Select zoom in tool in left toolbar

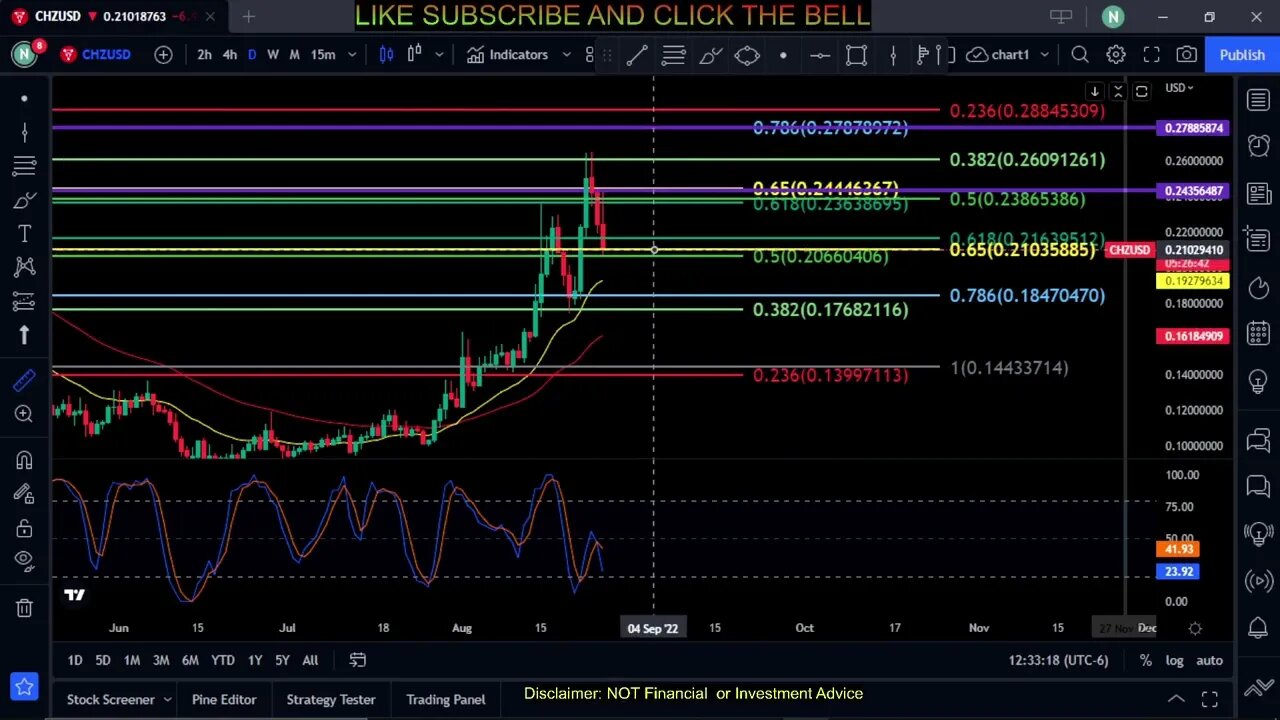24,414
